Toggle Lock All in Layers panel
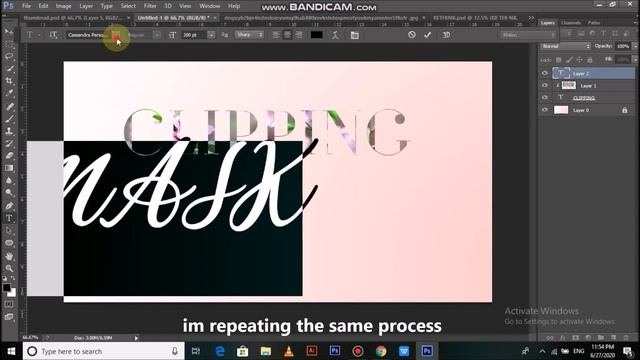 590,60
